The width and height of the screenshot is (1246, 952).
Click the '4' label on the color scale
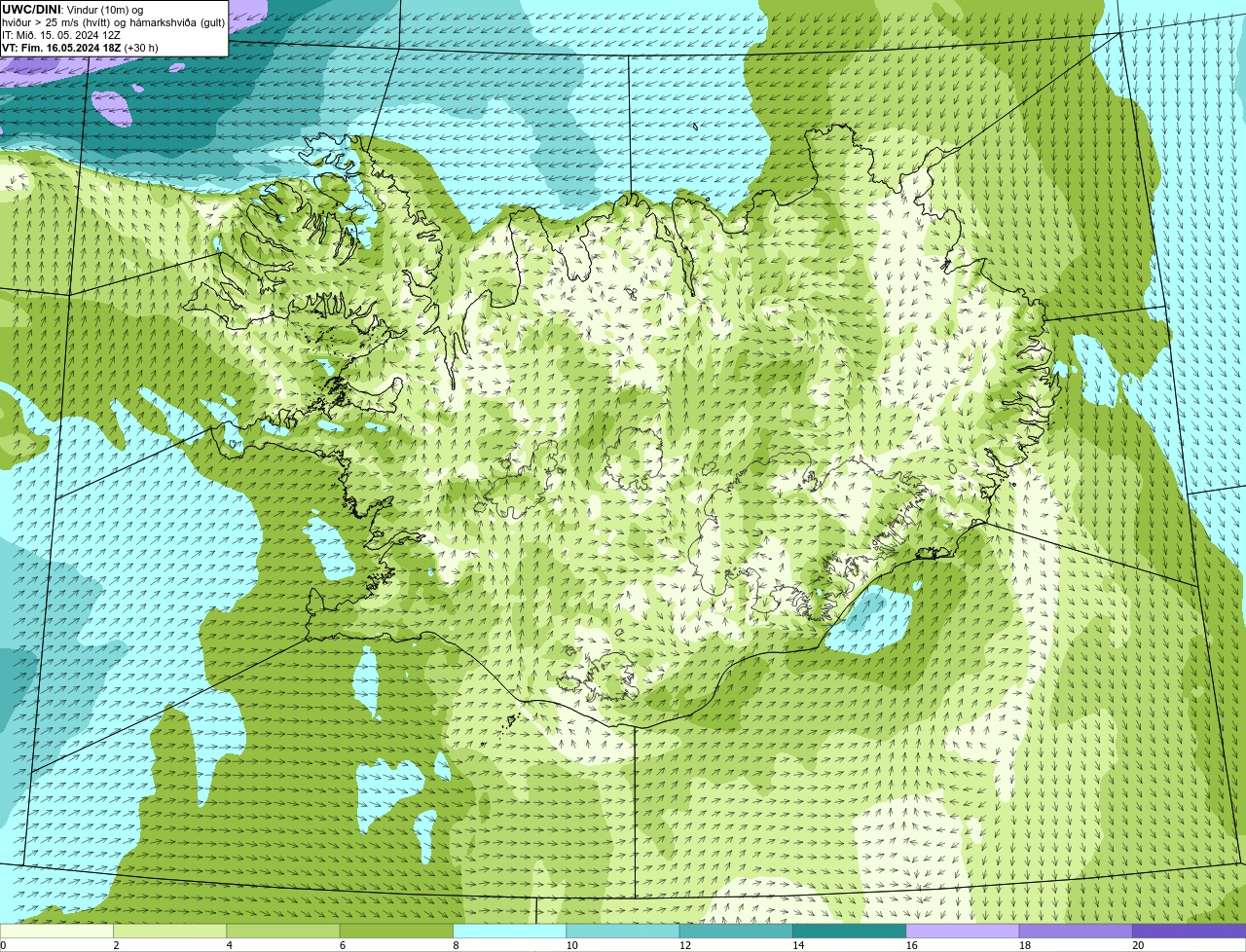(230, 945)
